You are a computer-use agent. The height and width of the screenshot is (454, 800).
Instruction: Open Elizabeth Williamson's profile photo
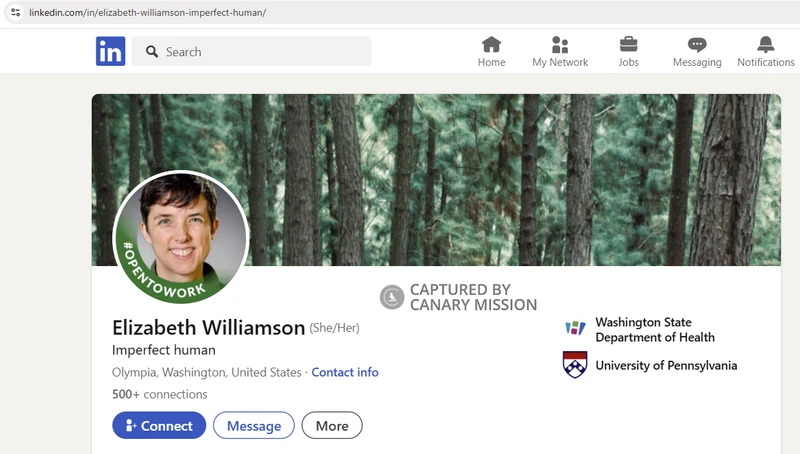[181, 237]
